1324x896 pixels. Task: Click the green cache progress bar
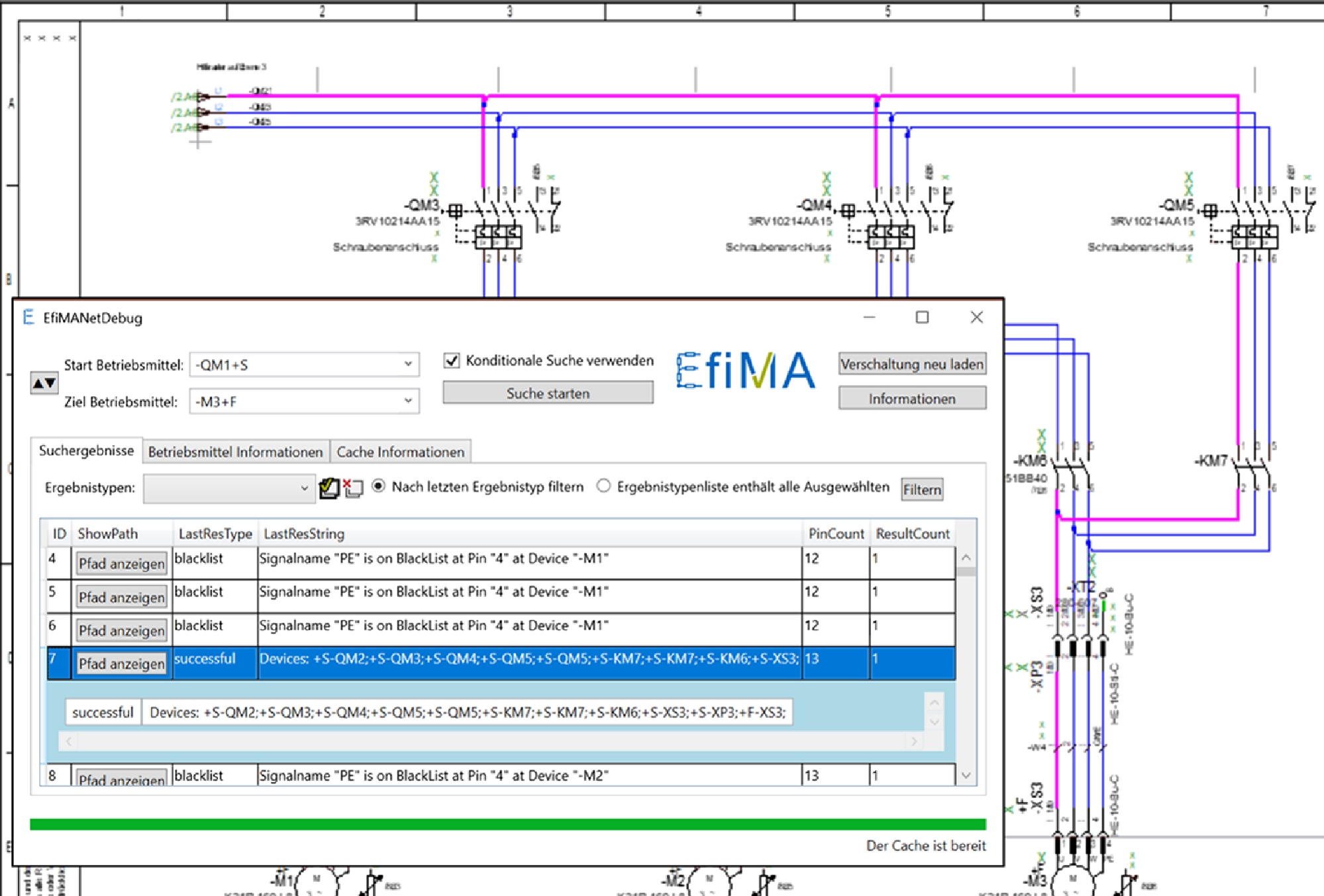[507, 824]
